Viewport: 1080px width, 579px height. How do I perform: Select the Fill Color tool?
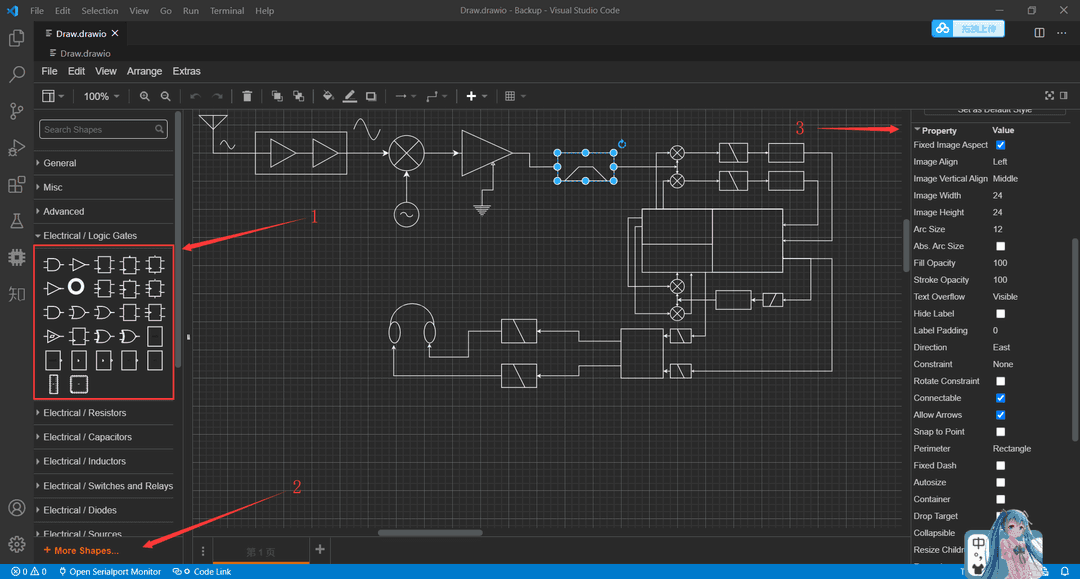point(327,95)
